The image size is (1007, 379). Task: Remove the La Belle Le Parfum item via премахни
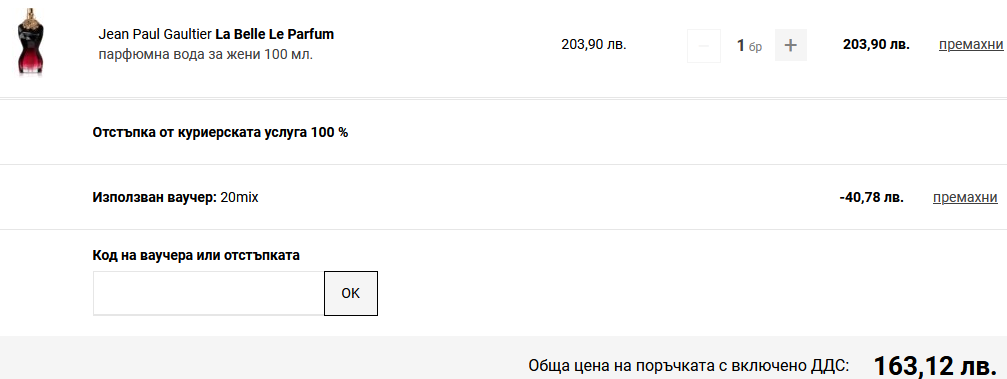[x=970, y=44]
